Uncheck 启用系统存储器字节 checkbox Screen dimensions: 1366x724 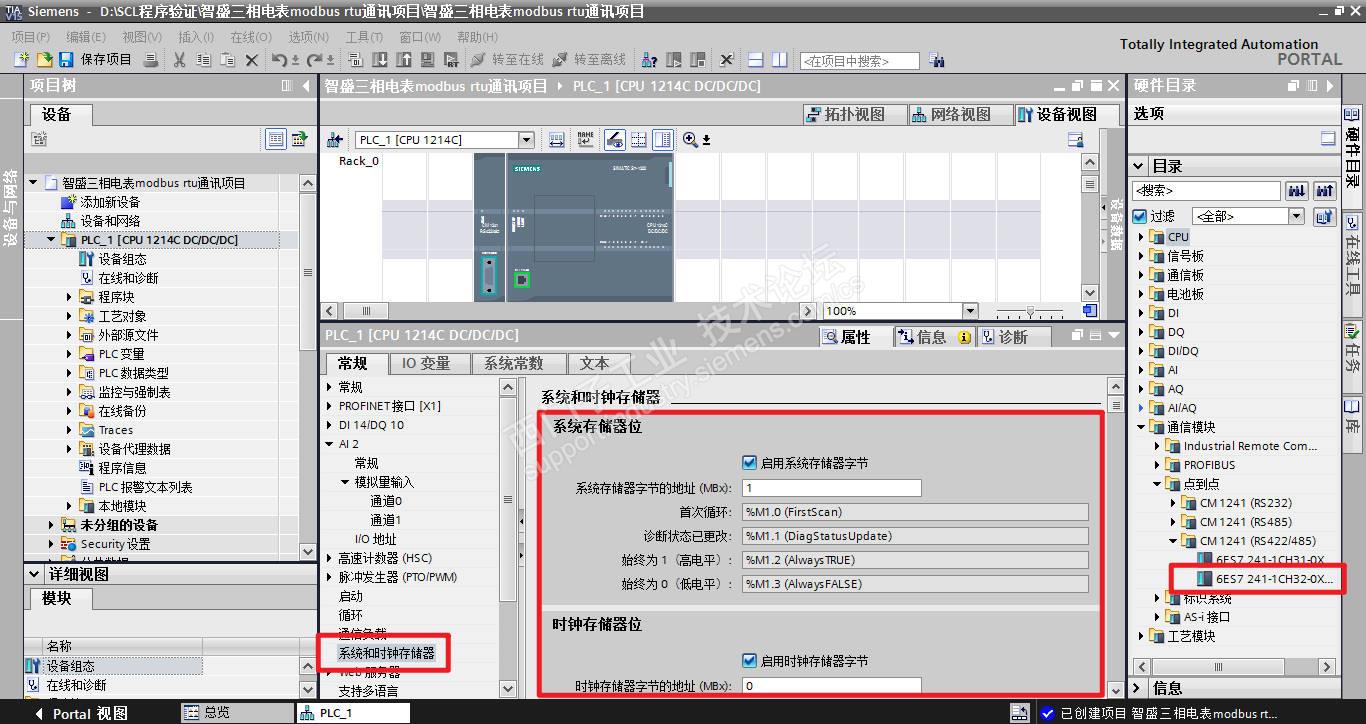[x=749, y=463]
